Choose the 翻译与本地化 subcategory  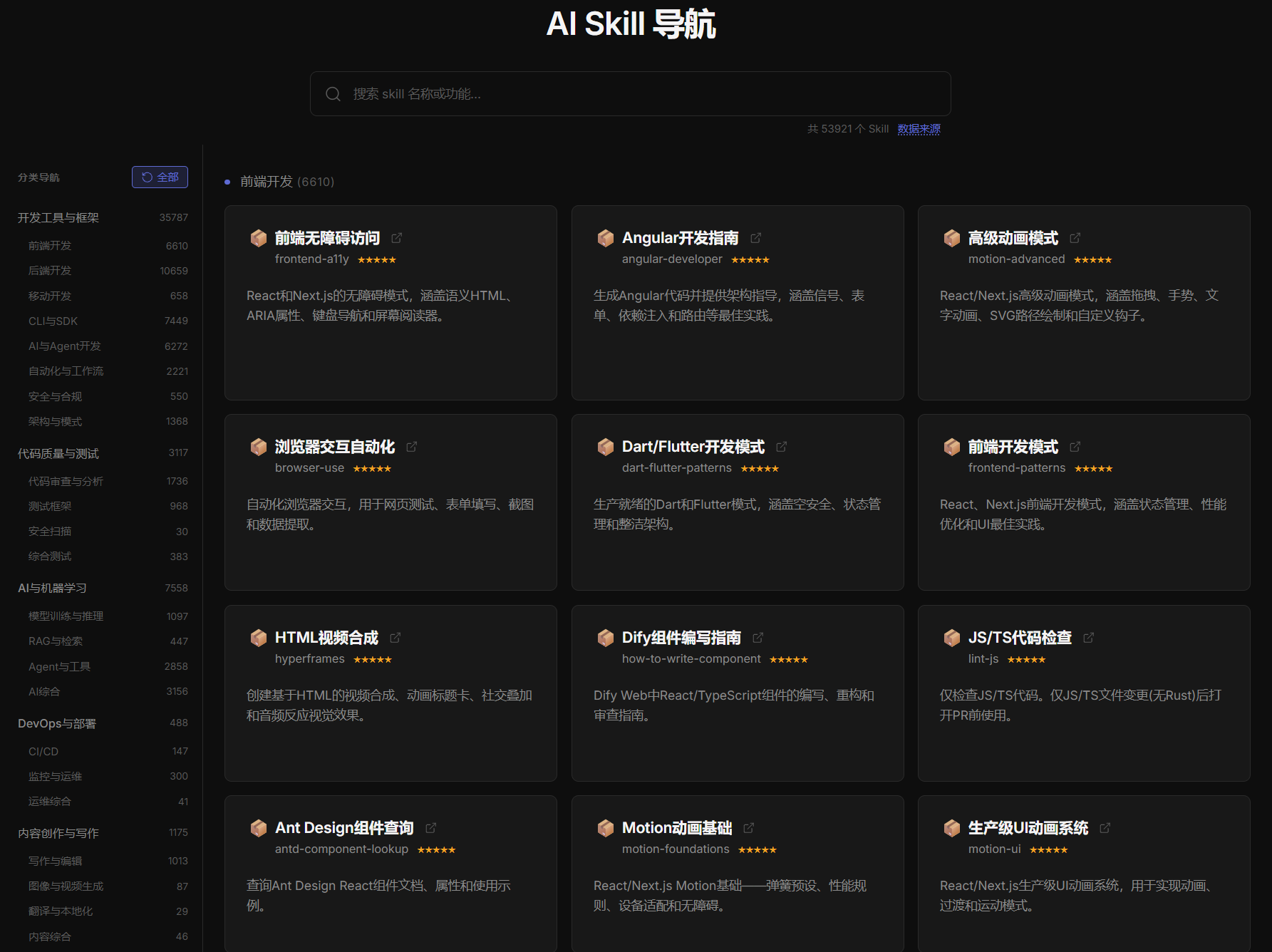(107, 911)
